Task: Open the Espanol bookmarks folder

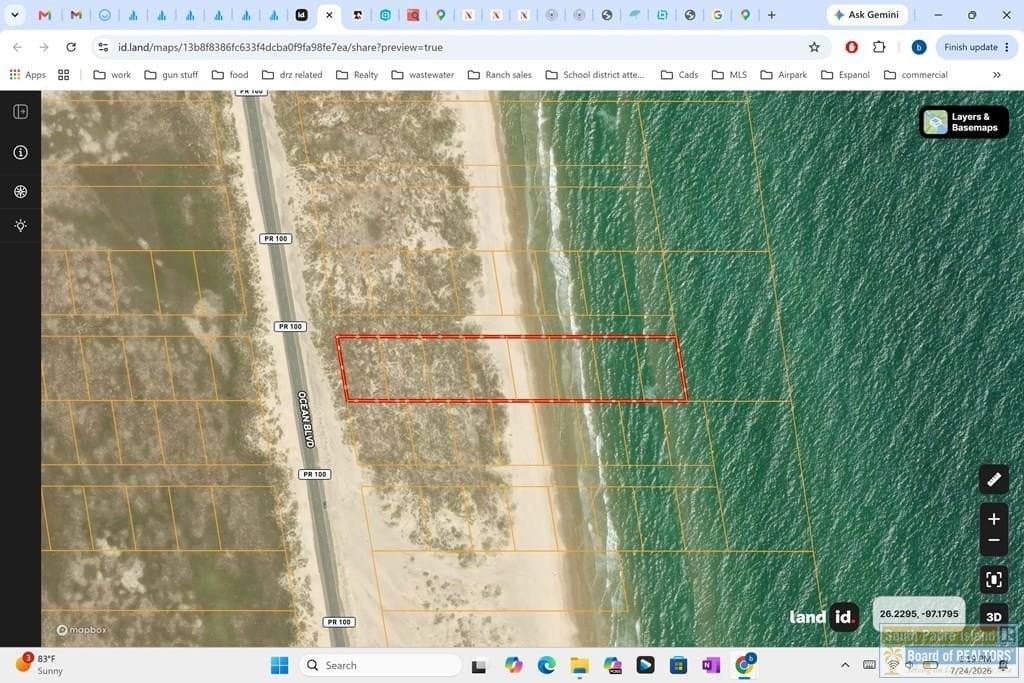Action: coord(845,74)
